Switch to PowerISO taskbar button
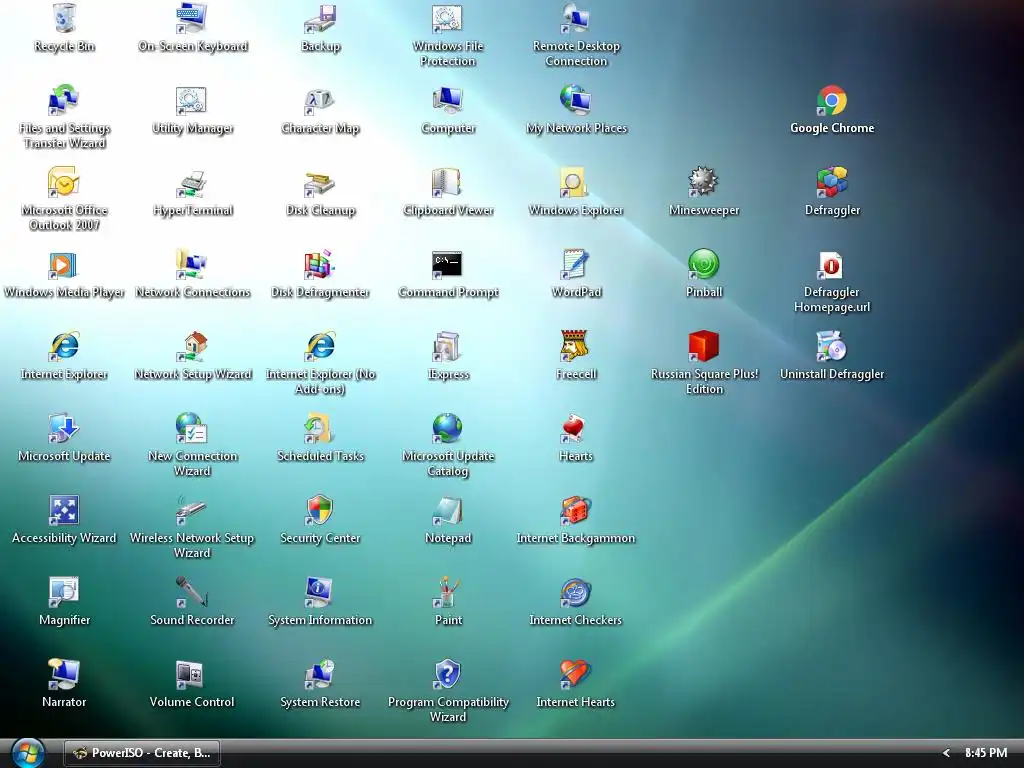Viewport: 1024px width, 768px height. (x=142, y=753)
